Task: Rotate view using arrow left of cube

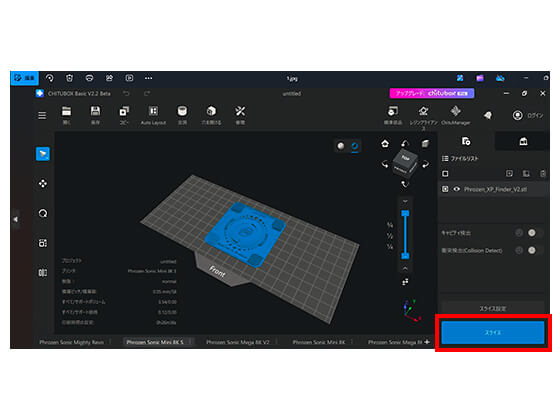Action: click(x=385, y=165)
